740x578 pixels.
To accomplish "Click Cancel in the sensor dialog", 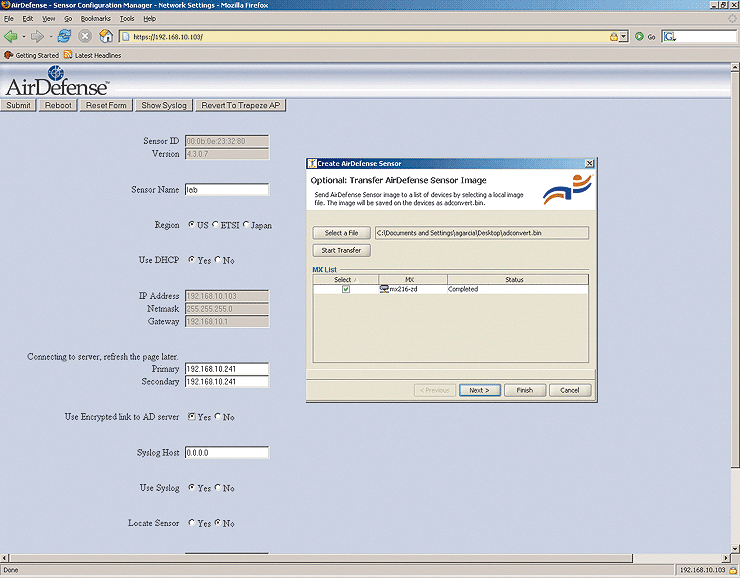I will click(x=570, y=390).
